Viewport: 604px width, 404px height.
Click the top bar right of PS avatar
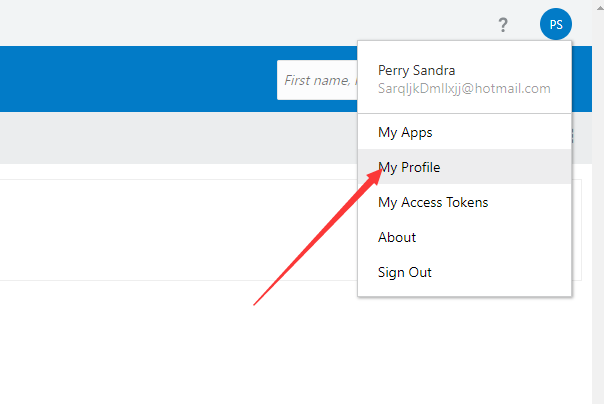[588, 24]
